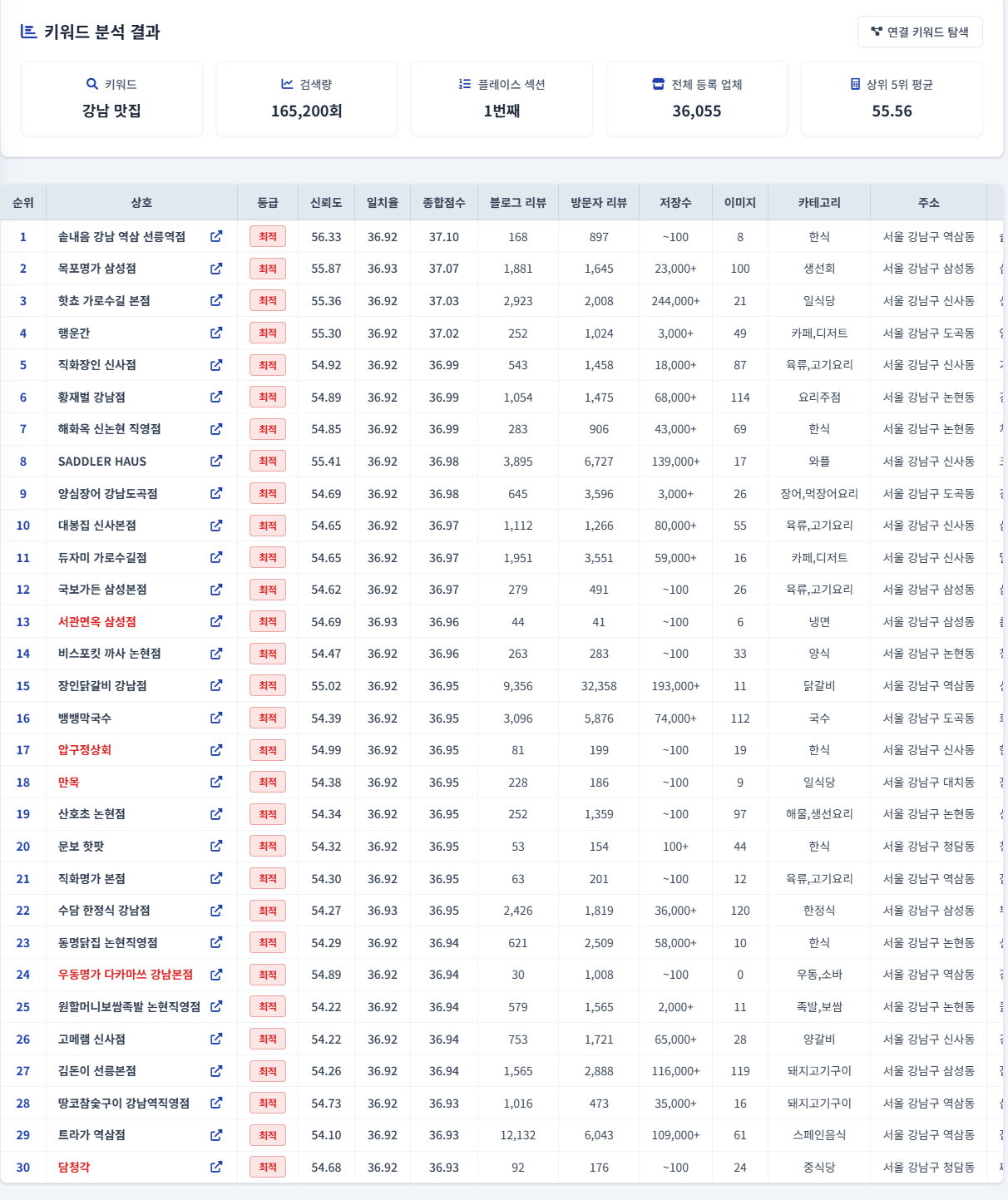The width and height of the screenshot is (1008, 1200).
Task: Open external link icon for 양심장어 강남도곡점
Action: click(x=216, y=493)
